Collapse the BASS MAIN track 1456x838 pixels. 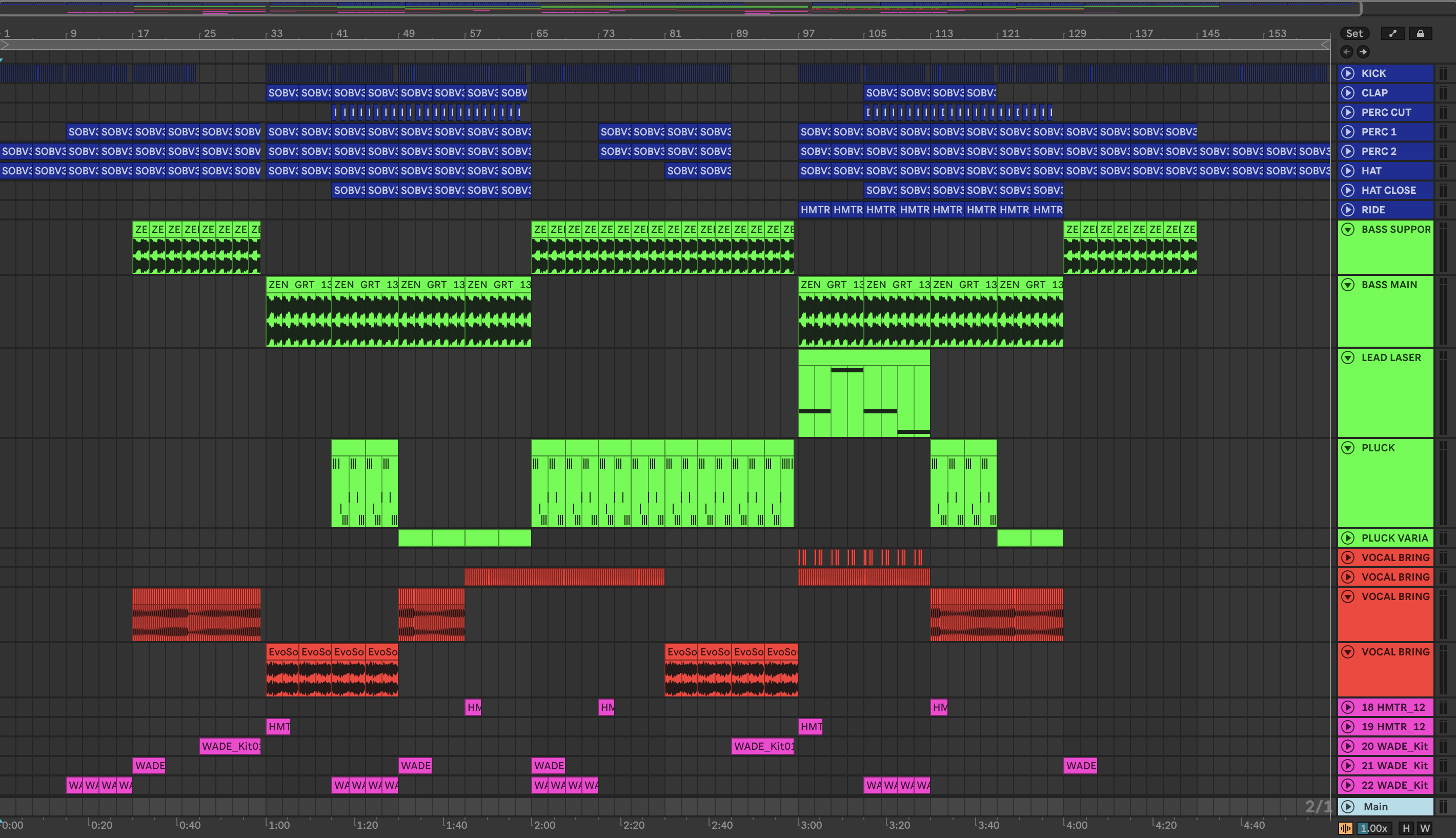point(1348,285)
